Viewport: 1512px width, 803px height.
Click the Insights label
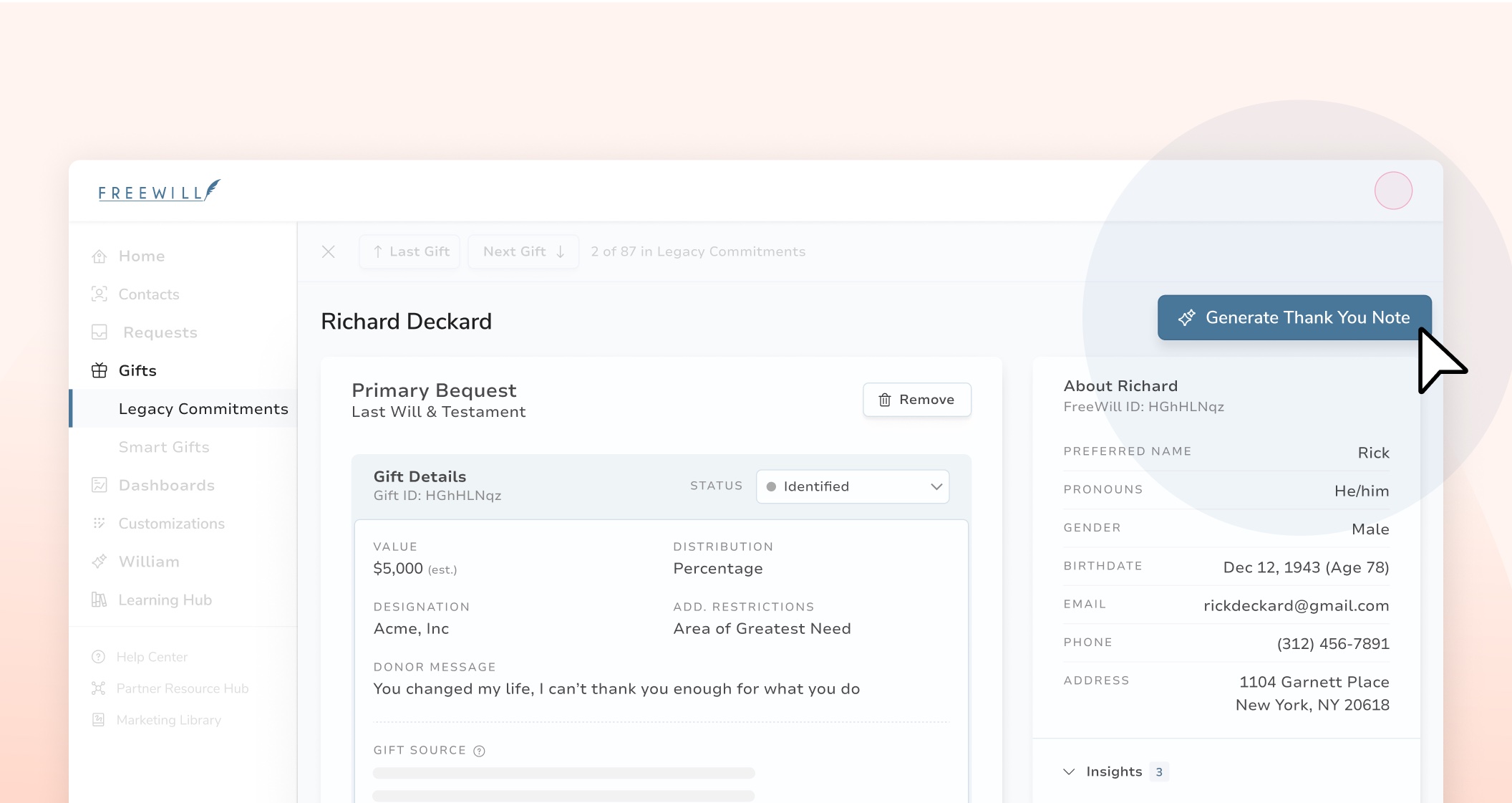pyautogui.click(x=1114, y=771)
